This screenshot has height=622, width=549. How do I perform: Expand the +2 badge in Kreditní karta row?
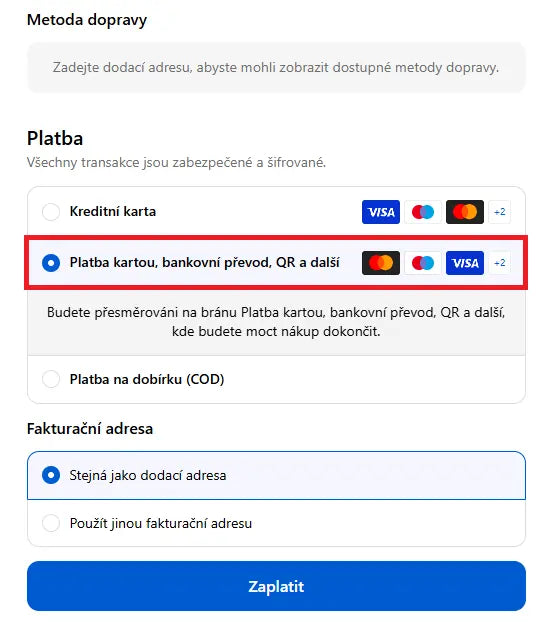tap(499, 212)
